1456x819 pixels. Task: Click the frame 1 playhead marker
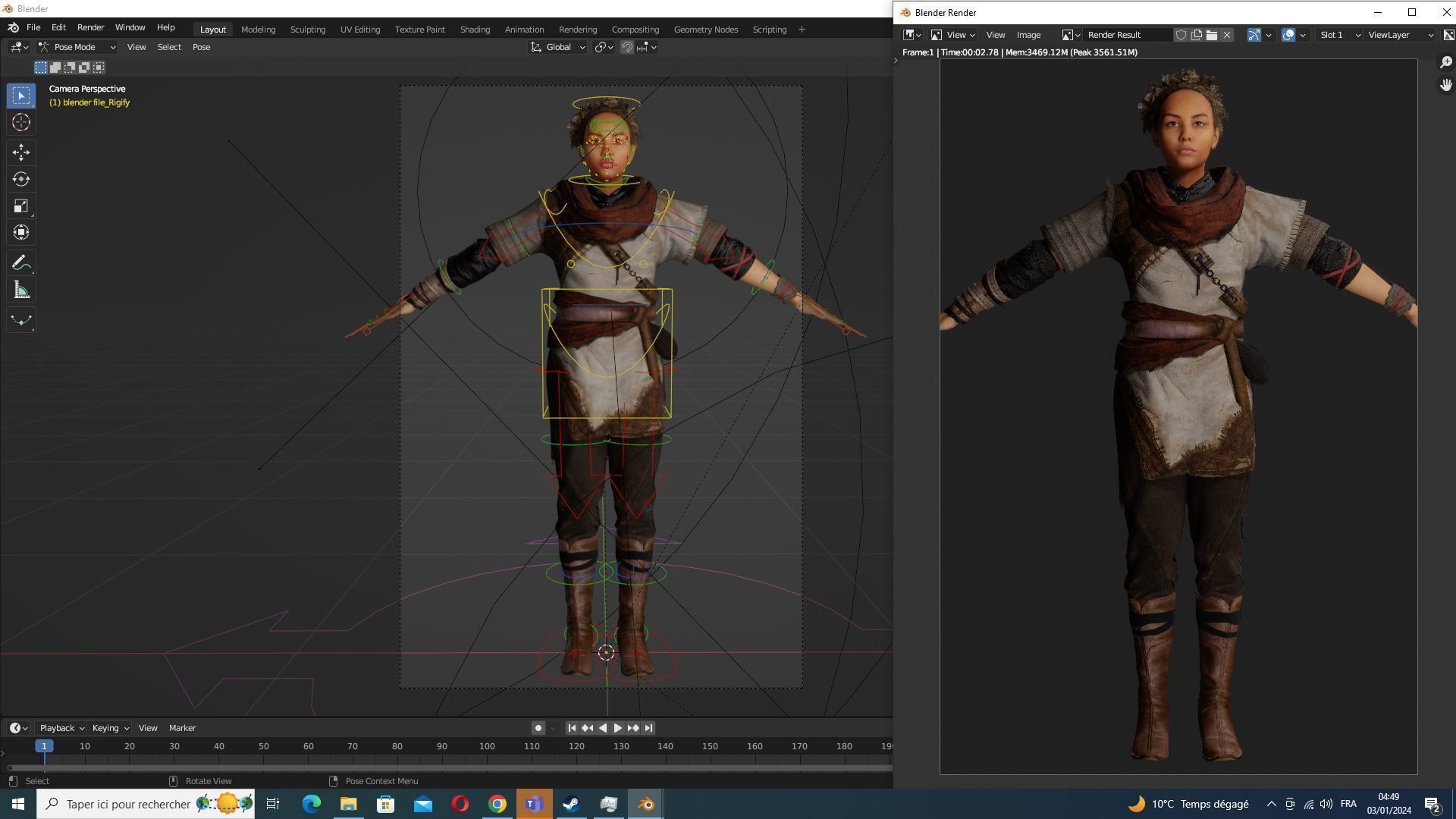pos(44,746)
